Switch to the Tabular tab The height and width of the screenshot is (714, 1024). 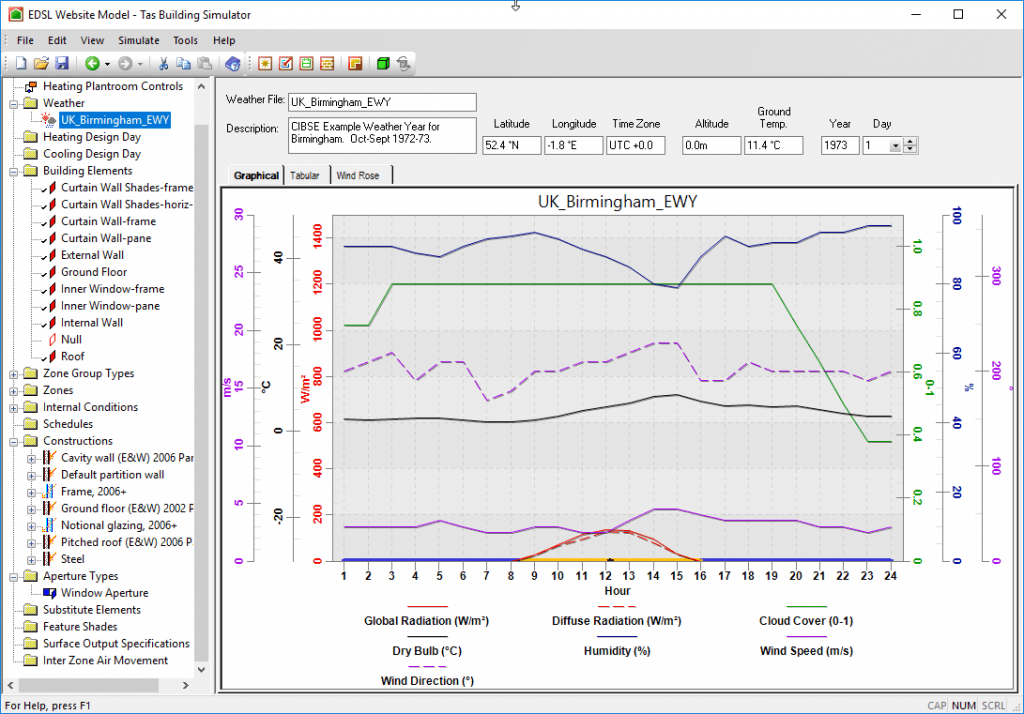point(305,175)
